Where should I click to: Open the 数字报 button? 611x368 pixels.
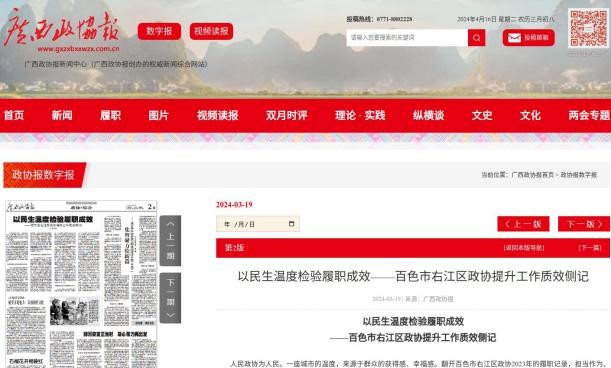(159, 31)
